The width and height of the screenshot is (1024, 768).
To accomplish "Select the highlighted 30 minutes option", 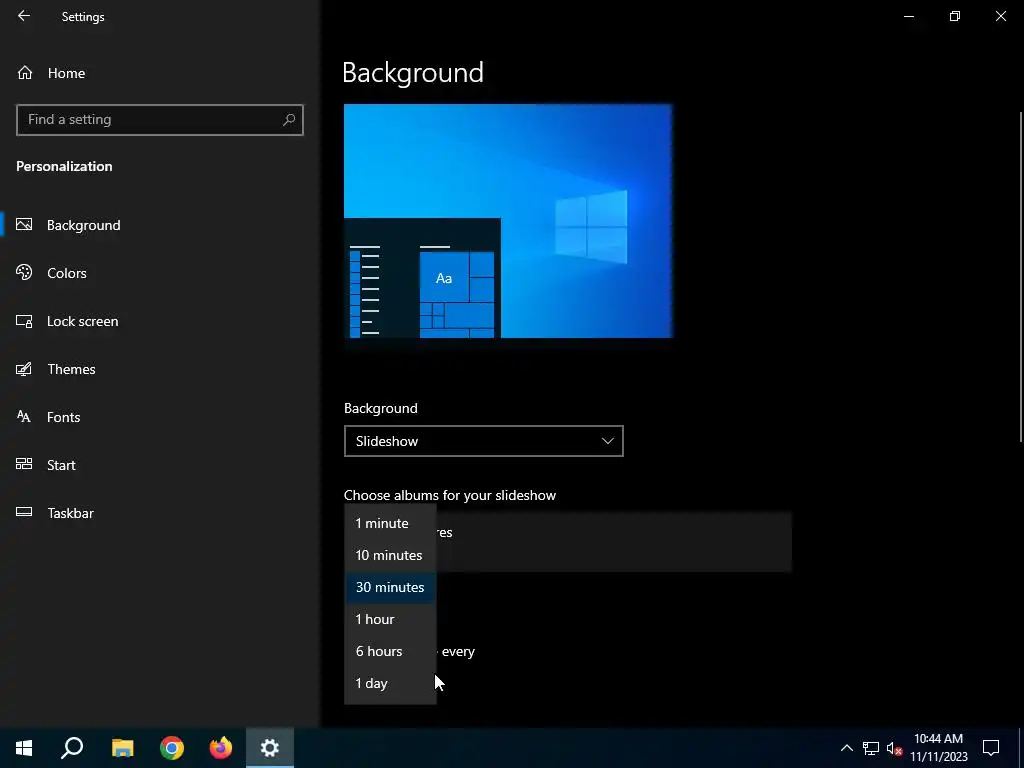I will [x=390, y=587].
